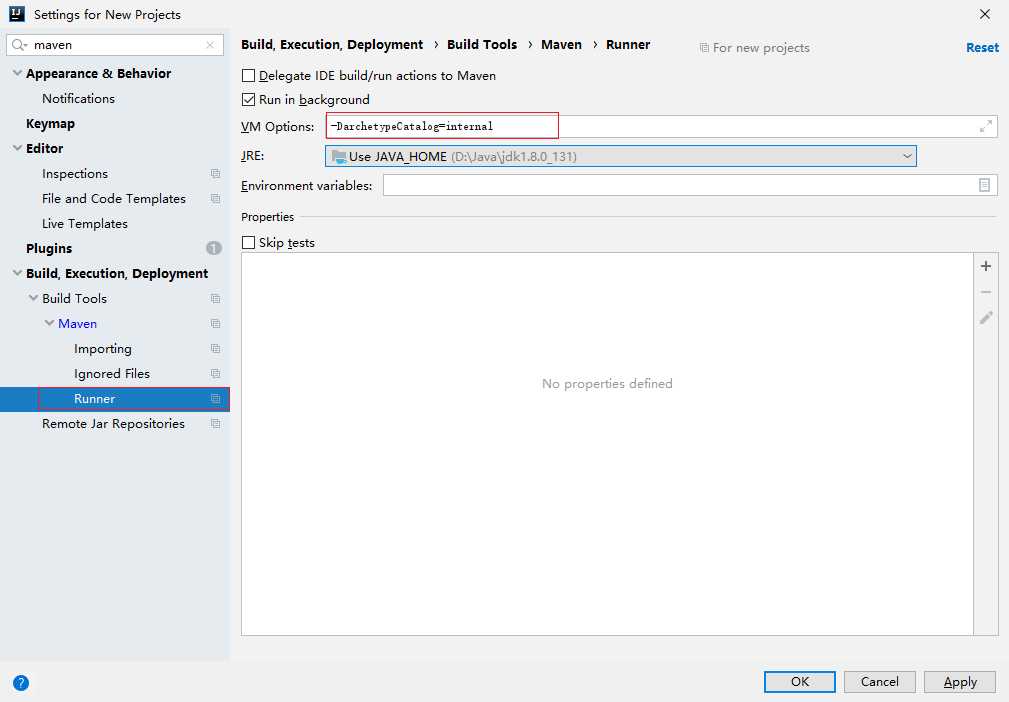Close the Settings dialog window
This screenshot has height=702, width=1009.
click(985, 14)
